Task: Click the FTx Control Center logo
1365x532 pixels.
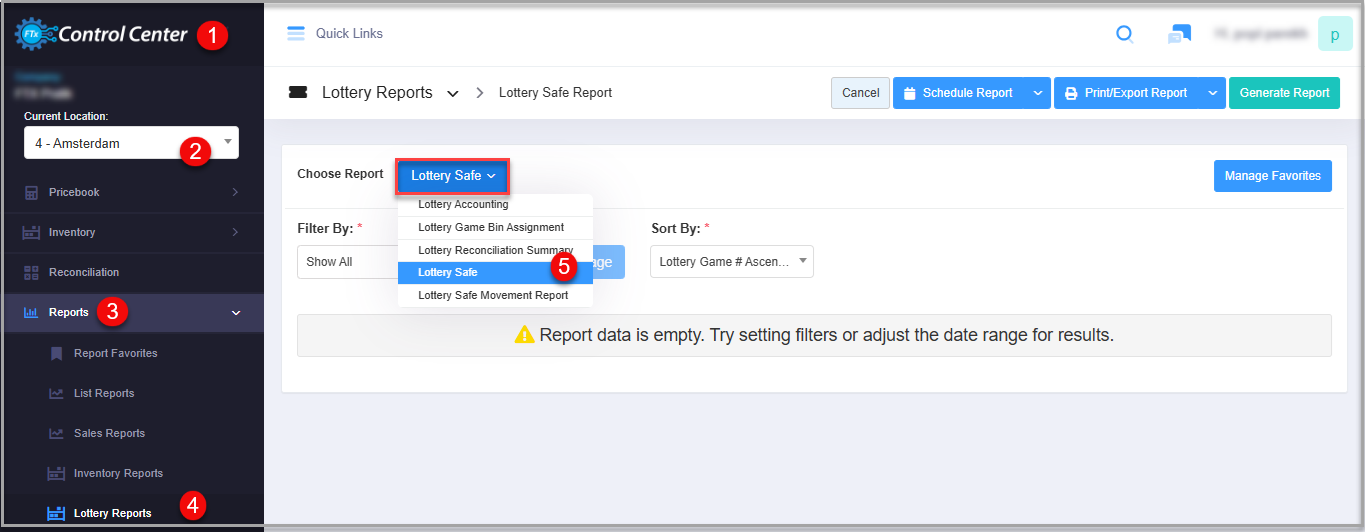Action: point(101,35)
